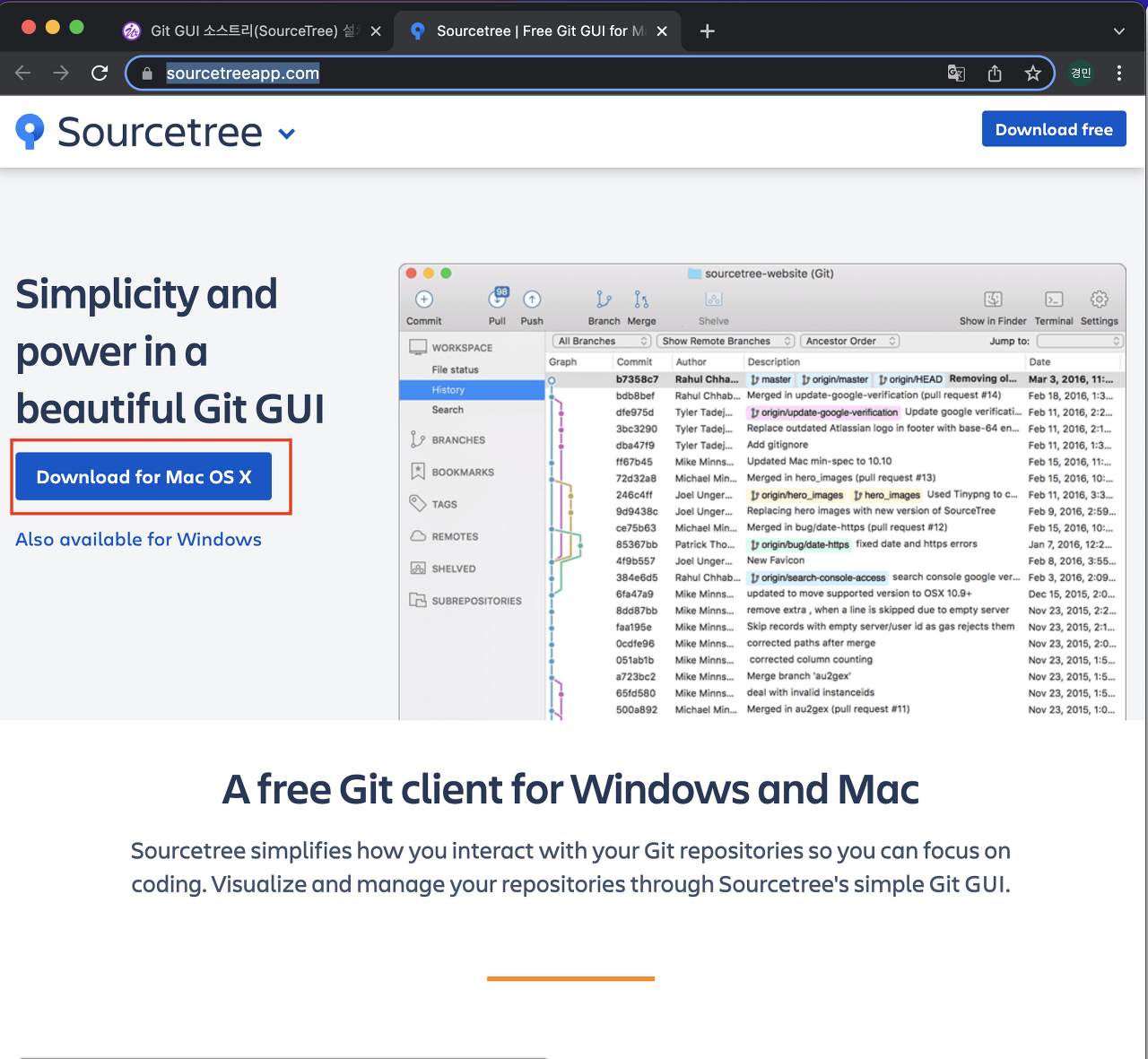The image size is (1148, 1059).
Task: Open Chrome's three-dot menu
Action: [x=1119, y=74]
